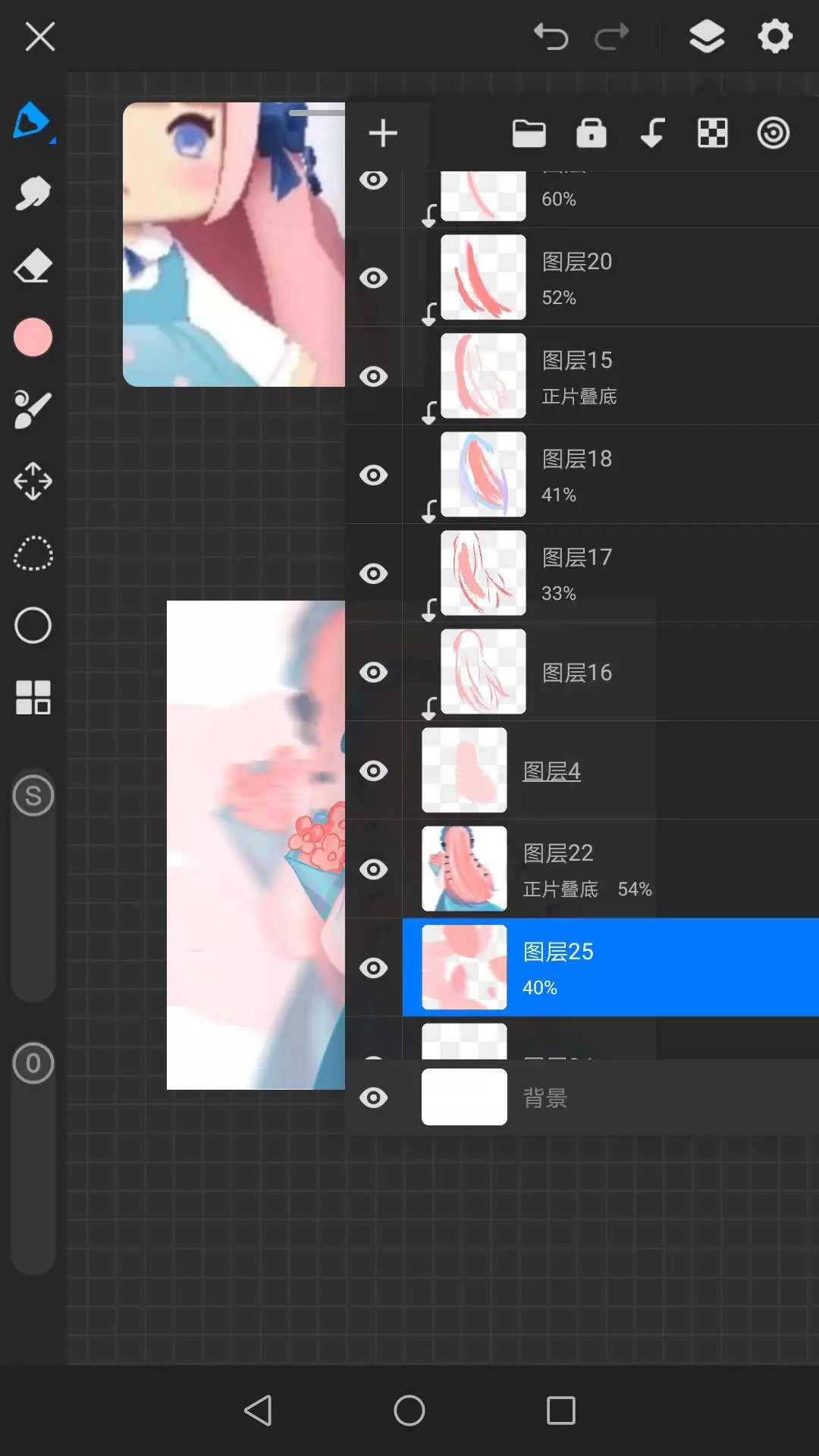Open layer blend target icon

(x=773, y=133)
